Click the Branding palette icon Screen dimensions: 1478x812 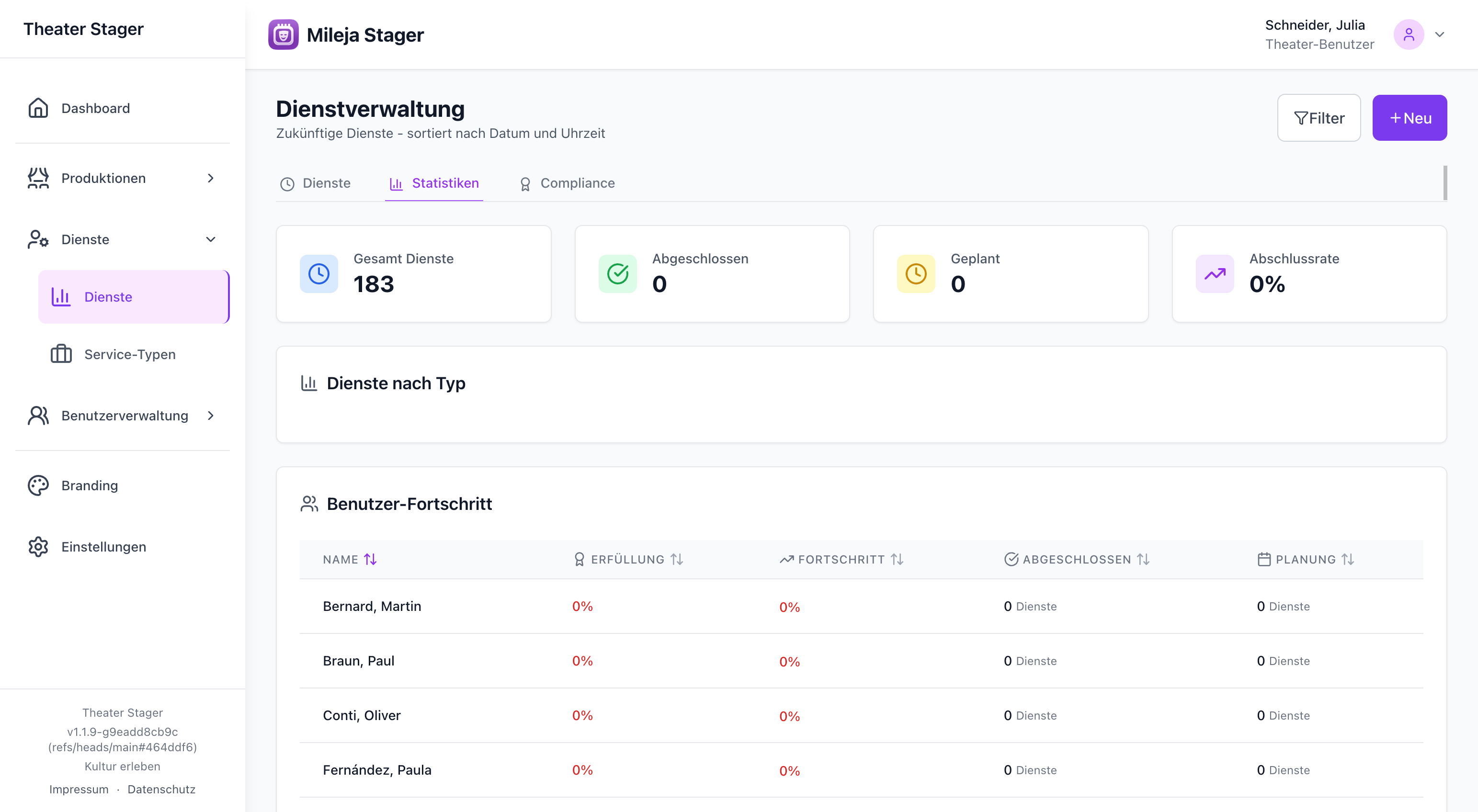[38, 485]
